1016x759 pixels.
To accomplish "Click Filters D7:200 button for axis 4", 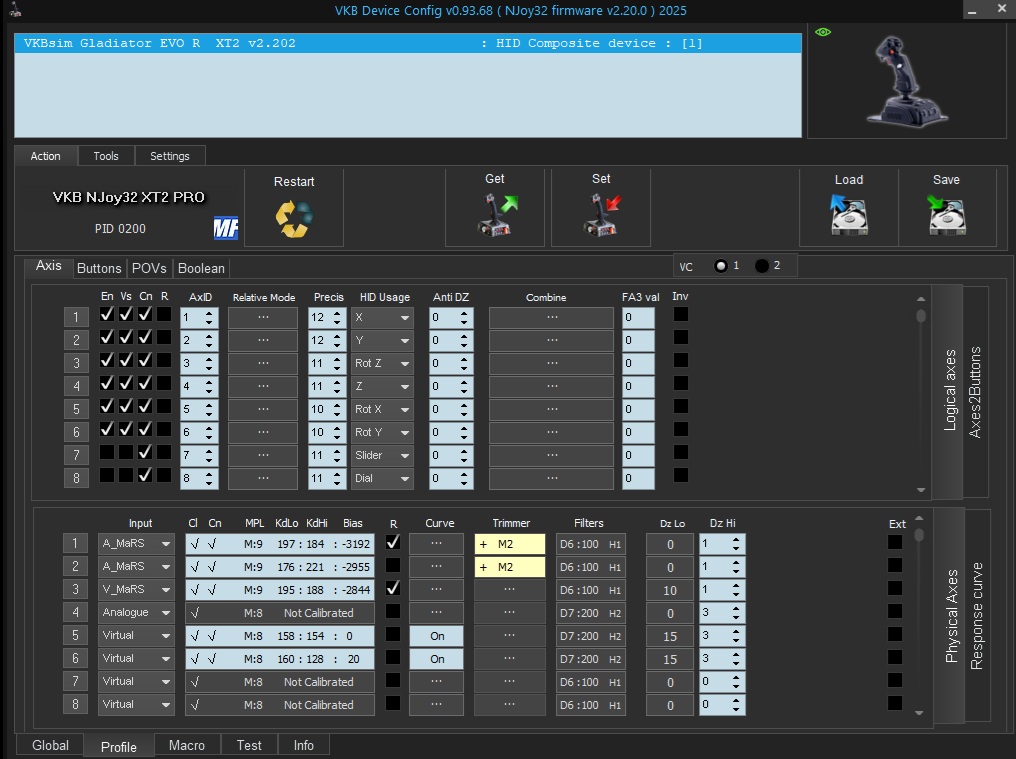I will coord(590,613).
